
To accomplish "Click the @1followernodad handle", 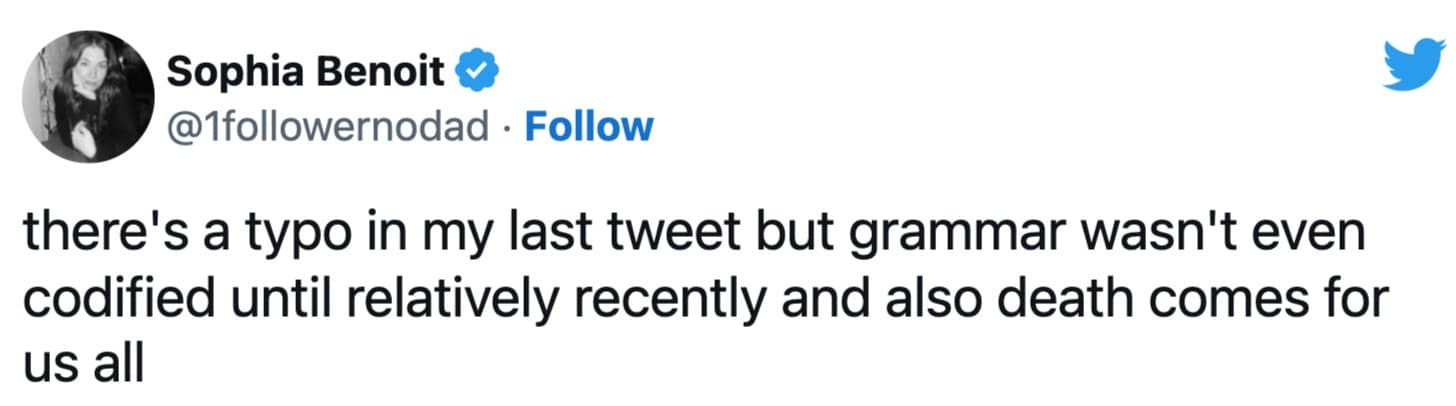I will 329,127.
